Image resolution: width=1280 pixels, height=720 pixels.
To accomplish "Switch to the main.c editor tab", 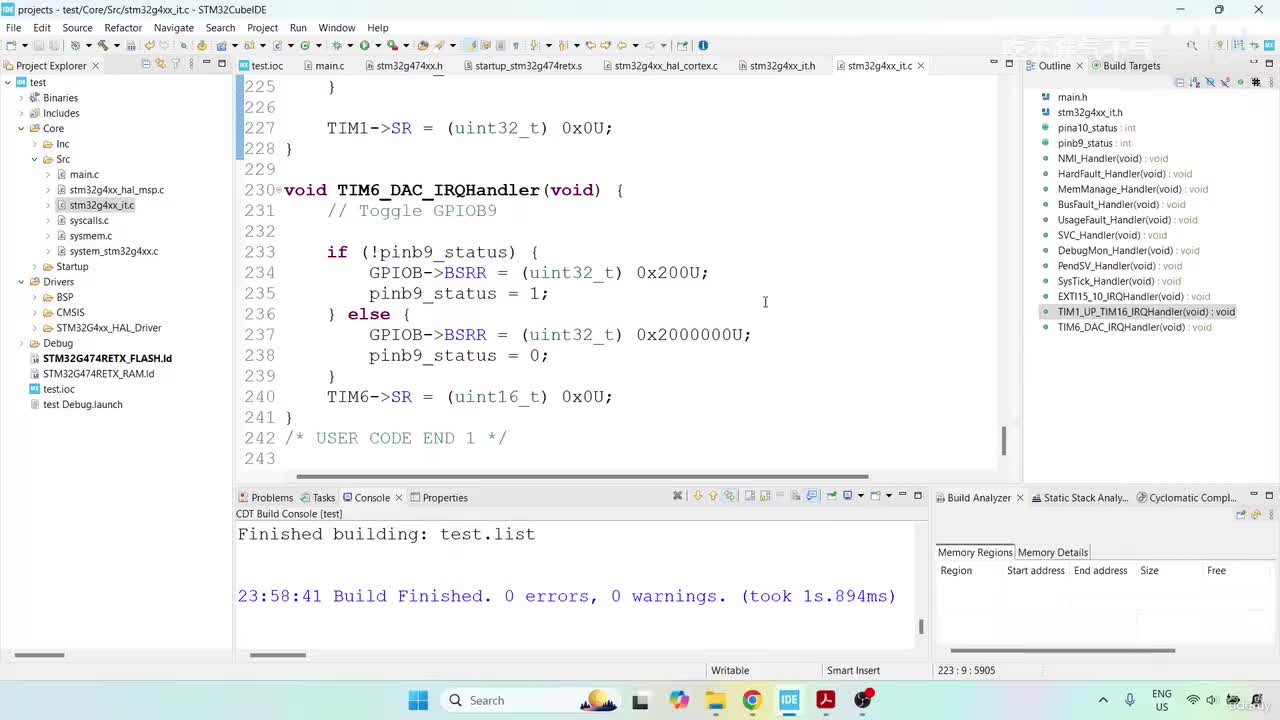I will coord(322,66).
